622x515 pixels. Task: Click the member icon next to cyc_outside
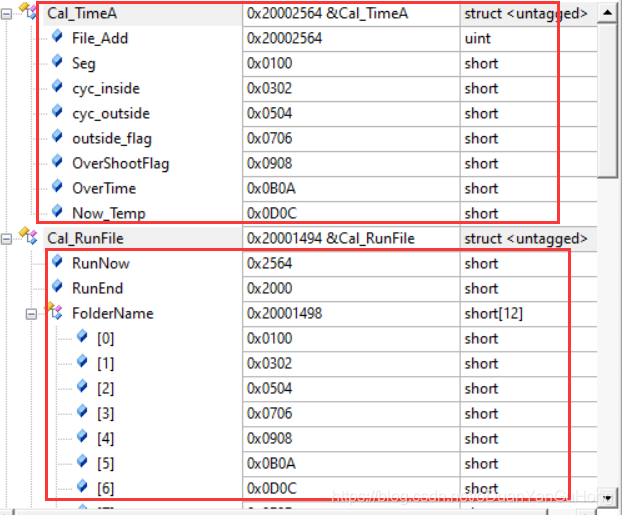tap(57, 111)
